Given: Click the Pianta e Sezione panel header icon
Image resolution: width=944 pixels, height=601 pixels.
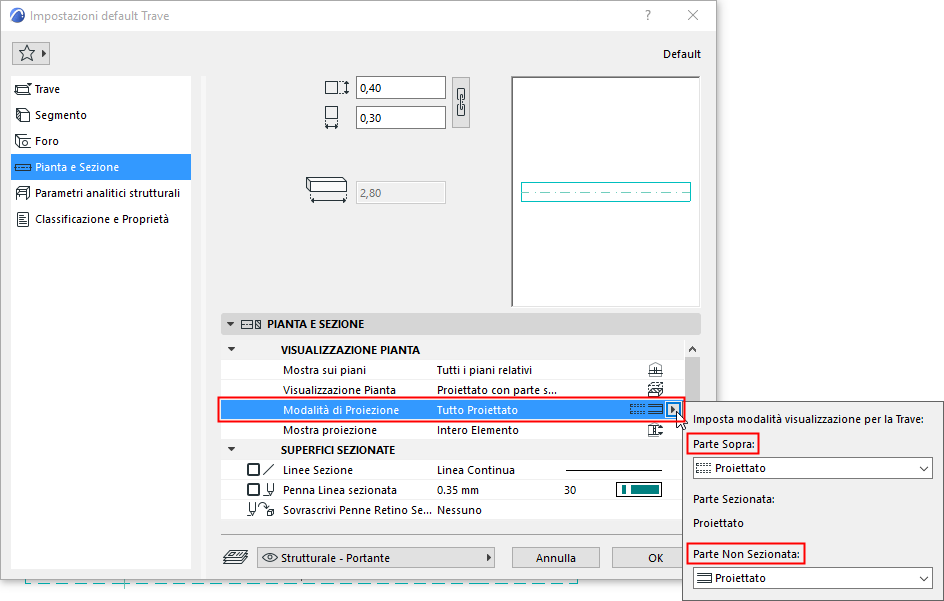Looking at the screenshot, I should tap(250, 324).
